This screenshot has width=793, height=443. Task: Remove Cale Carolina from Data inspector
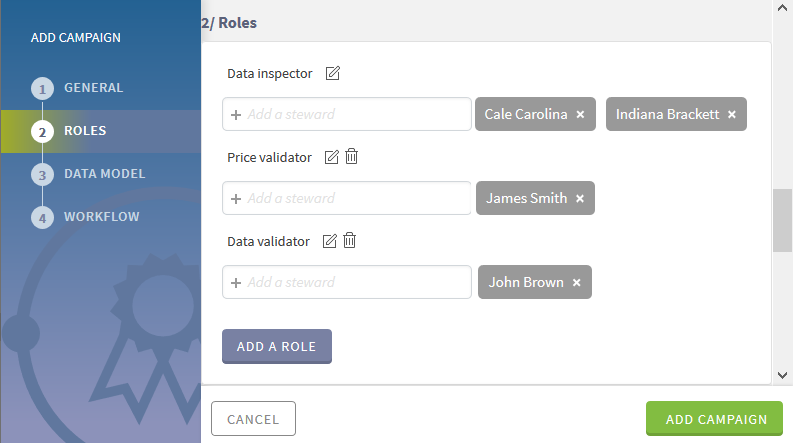point(581,114)
